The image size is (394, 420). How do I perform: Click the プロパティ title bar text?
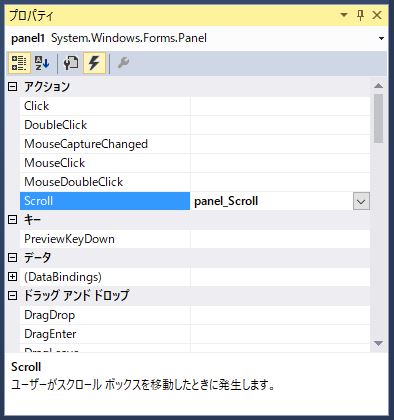tap(31, 15)
